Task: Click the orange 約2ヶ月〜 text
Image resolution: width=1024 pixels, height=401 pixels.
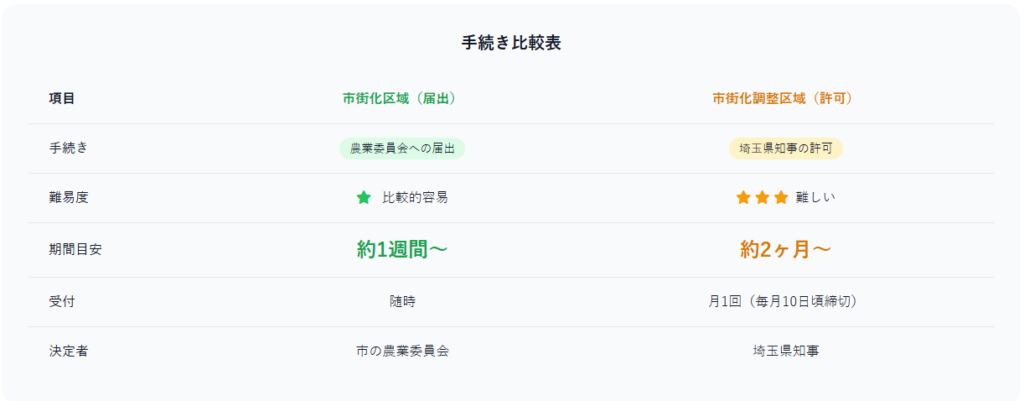Action: [786, 249]
